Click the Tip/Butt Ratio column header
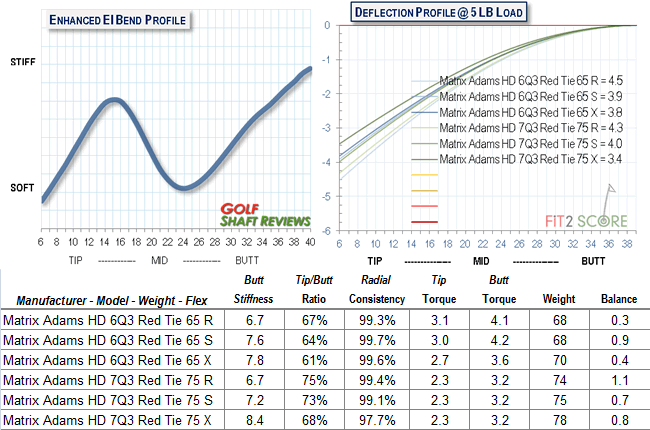The image size is (650, 430). tap(314, 289)
